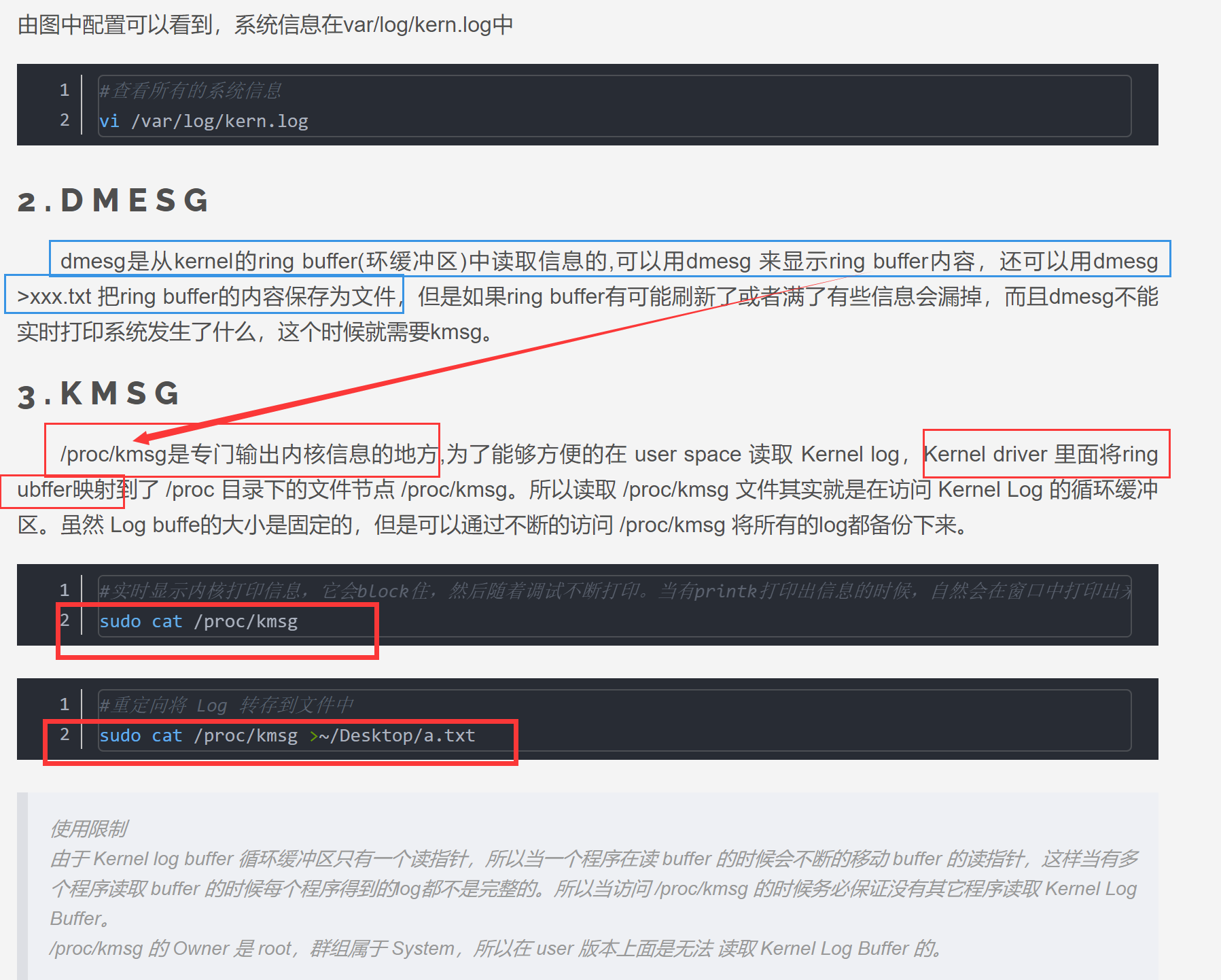Image resolution: width=1221 pixels, height=980 pixels.
Task: Click the text 这个时候就需要kmsg
Action: tap(385, 332)
